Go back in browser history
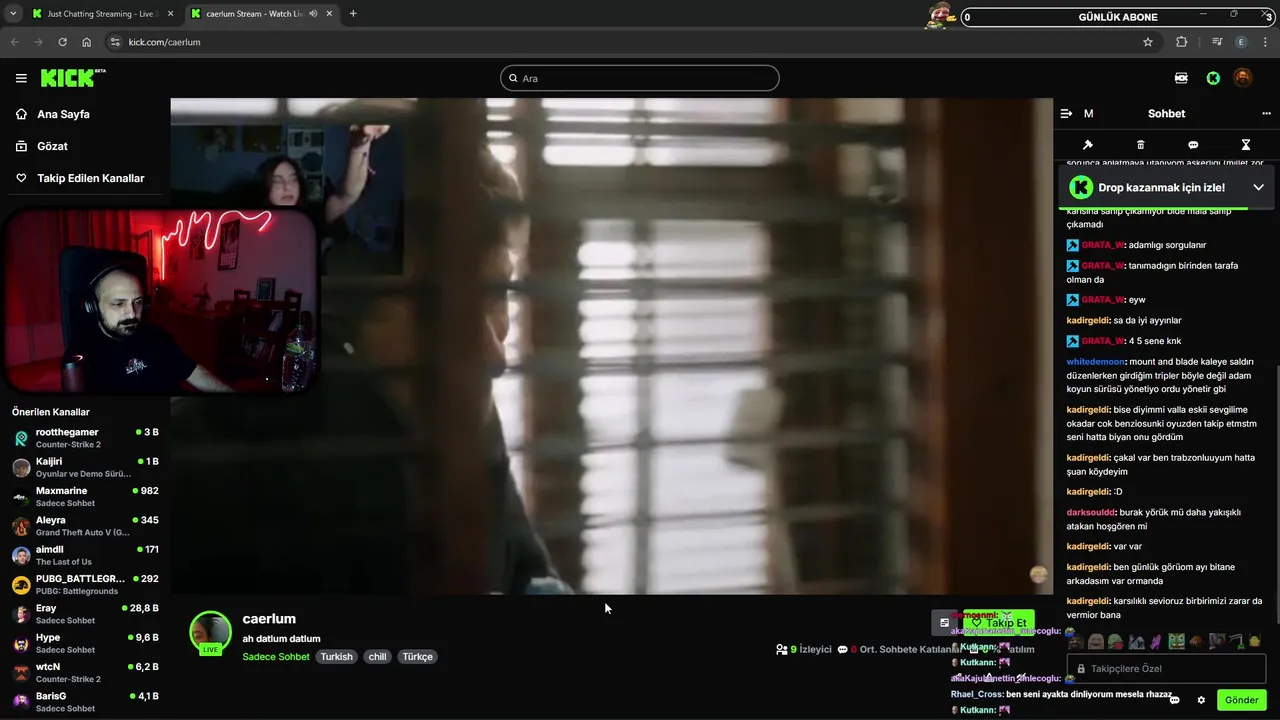The image size is (1280, 720). click(15, 42)
